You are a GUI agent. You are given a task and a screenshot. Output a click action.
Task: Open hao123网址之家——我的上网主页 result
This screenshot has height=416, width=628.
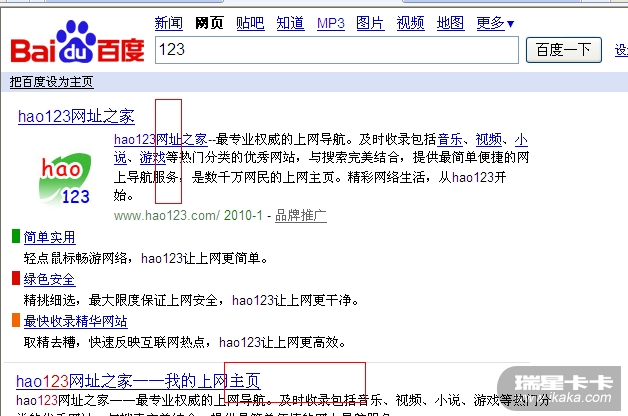pyautogui.click(x=138, y=381)
